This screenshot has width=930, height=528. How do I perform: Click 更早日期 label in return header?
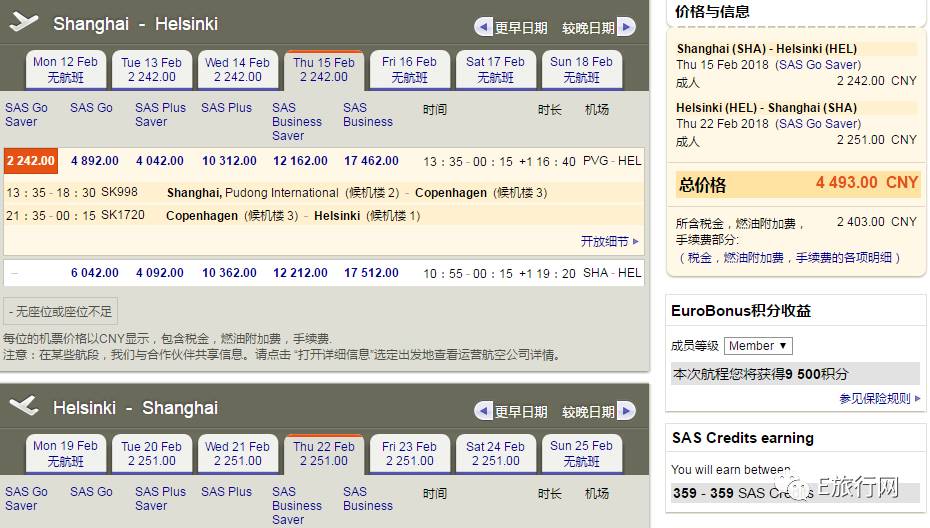coord(521,412)
